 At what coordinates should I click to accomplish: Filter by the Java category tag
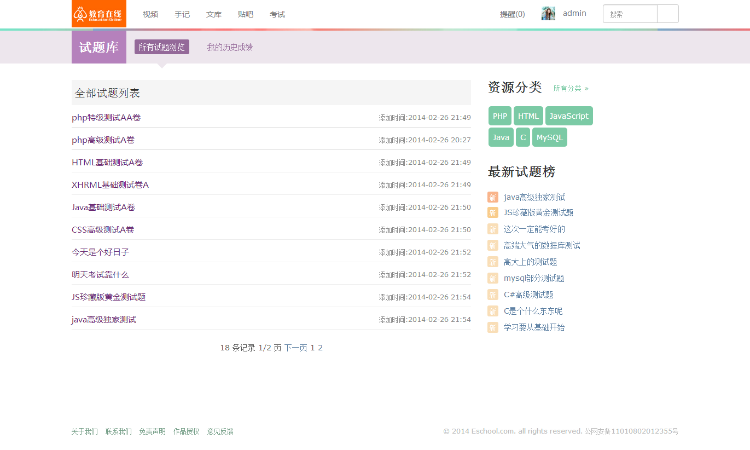tap(501, 138)
